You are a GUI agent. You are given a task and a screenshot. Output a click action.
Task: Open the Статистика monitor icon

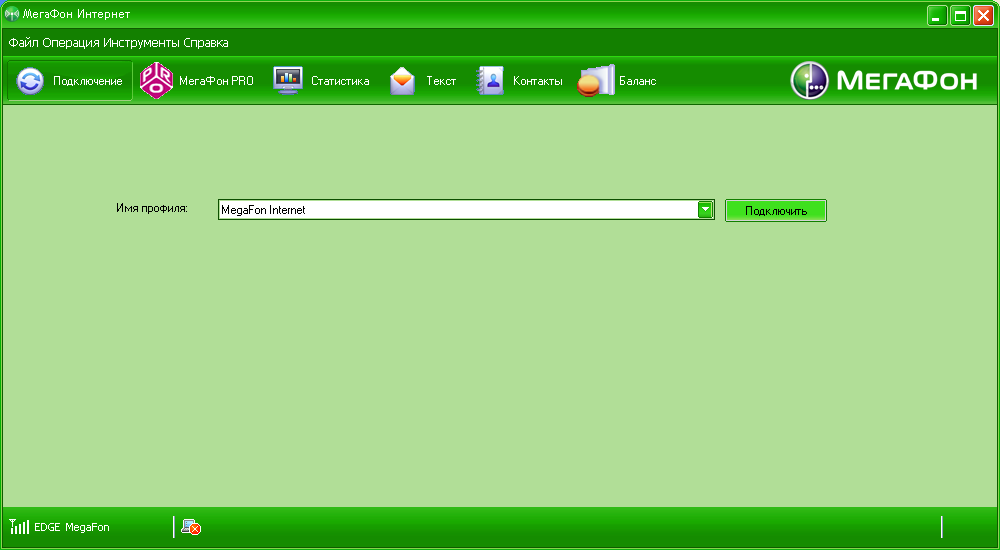click(x=288, y=81)
